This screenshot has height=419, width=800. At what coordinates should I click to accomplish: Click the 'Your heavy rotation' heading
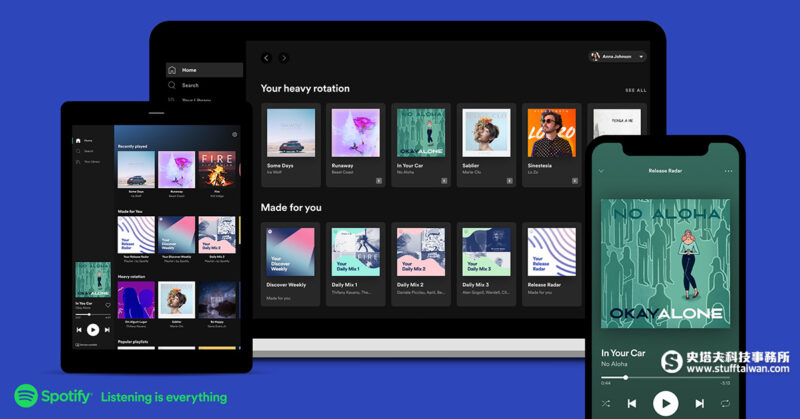coord(305,88)
